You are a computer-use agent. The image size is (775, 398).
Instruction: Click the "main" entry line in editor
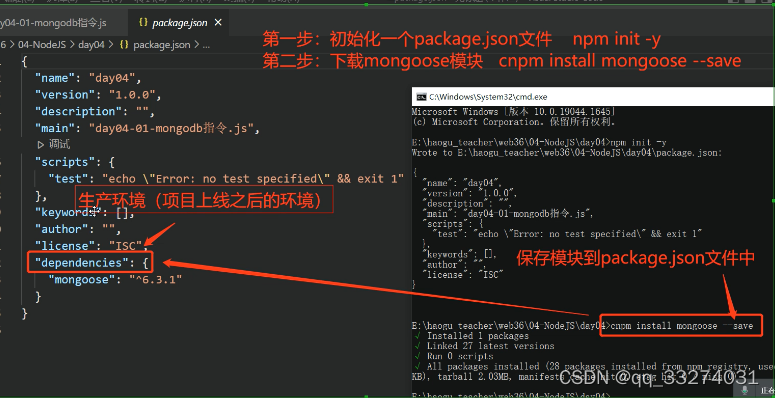[147, 128]
